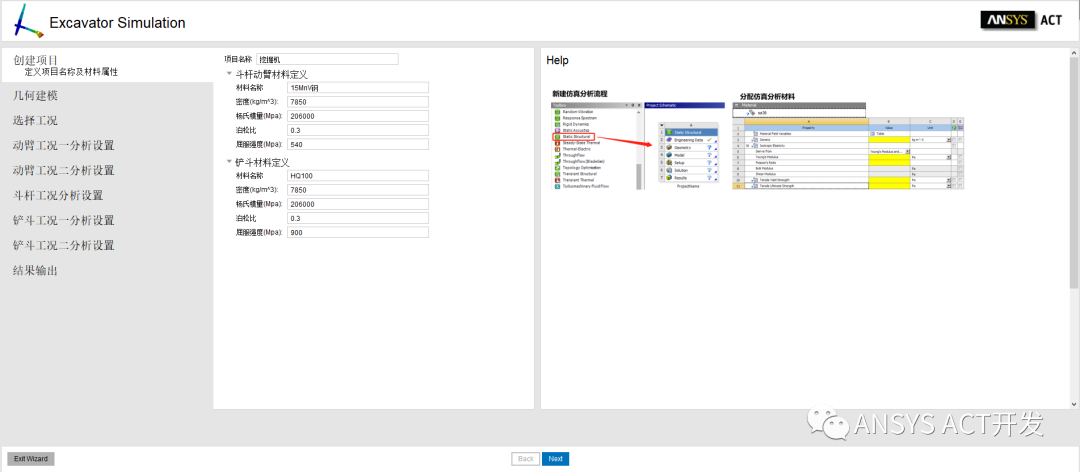The width and height of the screenshot is (1080, 472).
Task: Click the Help panel scrollbar thumb
Action: coord(1074,172)
